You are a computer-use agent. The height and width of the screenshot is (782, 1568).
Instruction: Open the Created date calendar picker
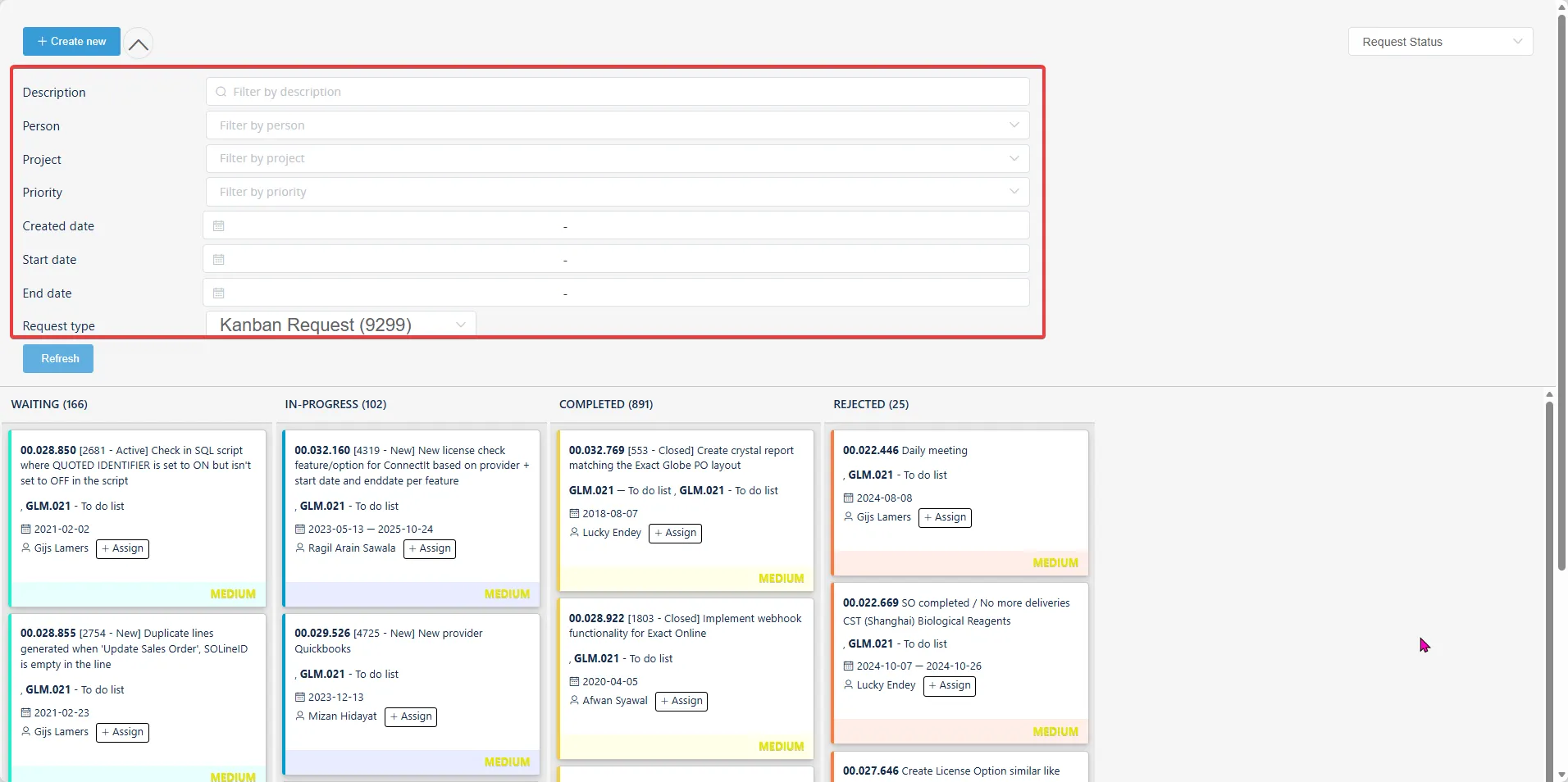tap(217, 225)
